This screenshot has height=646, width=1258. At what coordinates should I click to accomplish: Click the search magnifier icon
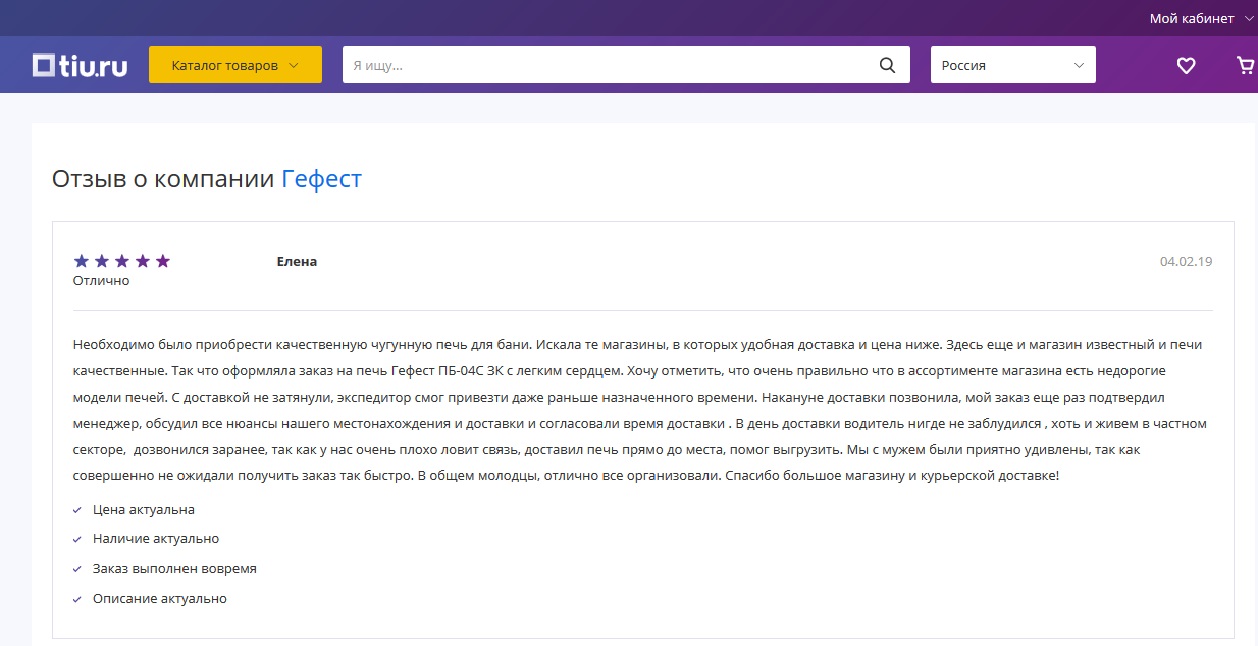tap(887, 65)
